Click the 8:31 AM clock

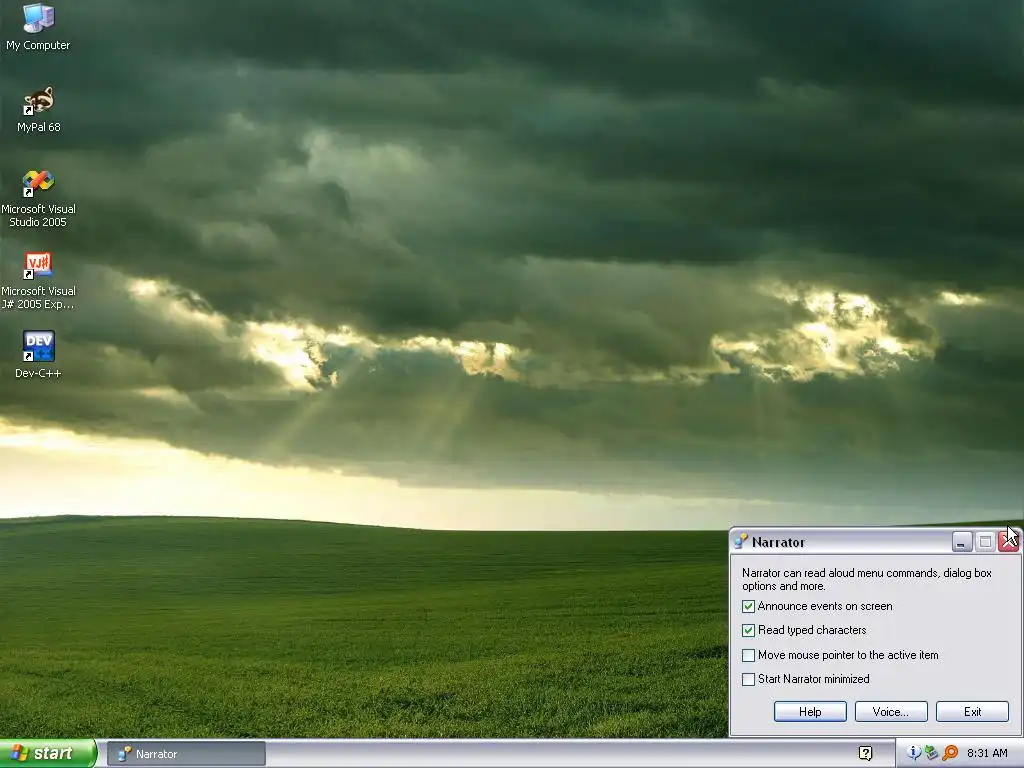click(x=987, y=754)
